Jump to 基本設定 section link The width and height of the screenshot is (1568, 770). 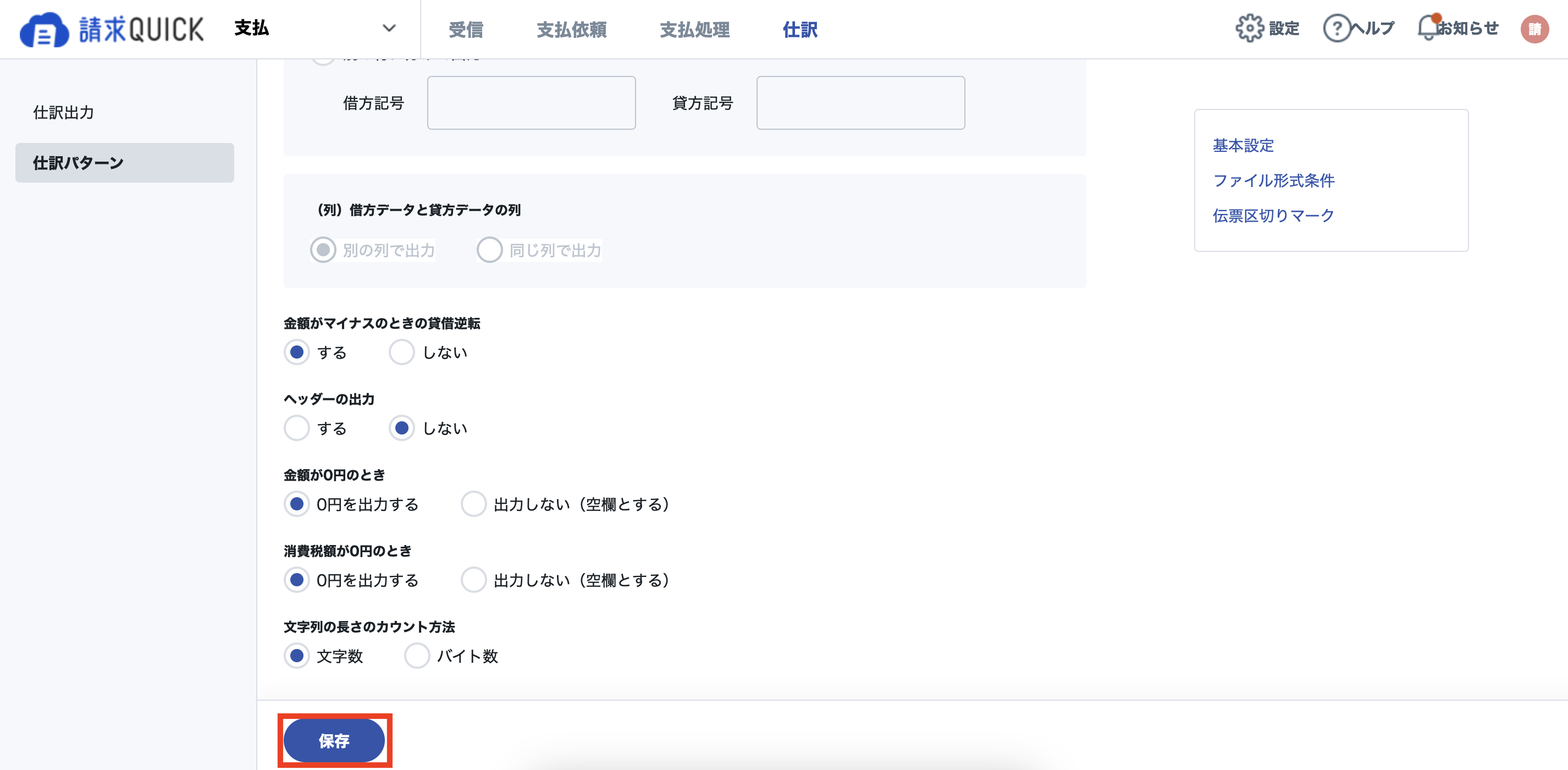[x=1243, y=146]
